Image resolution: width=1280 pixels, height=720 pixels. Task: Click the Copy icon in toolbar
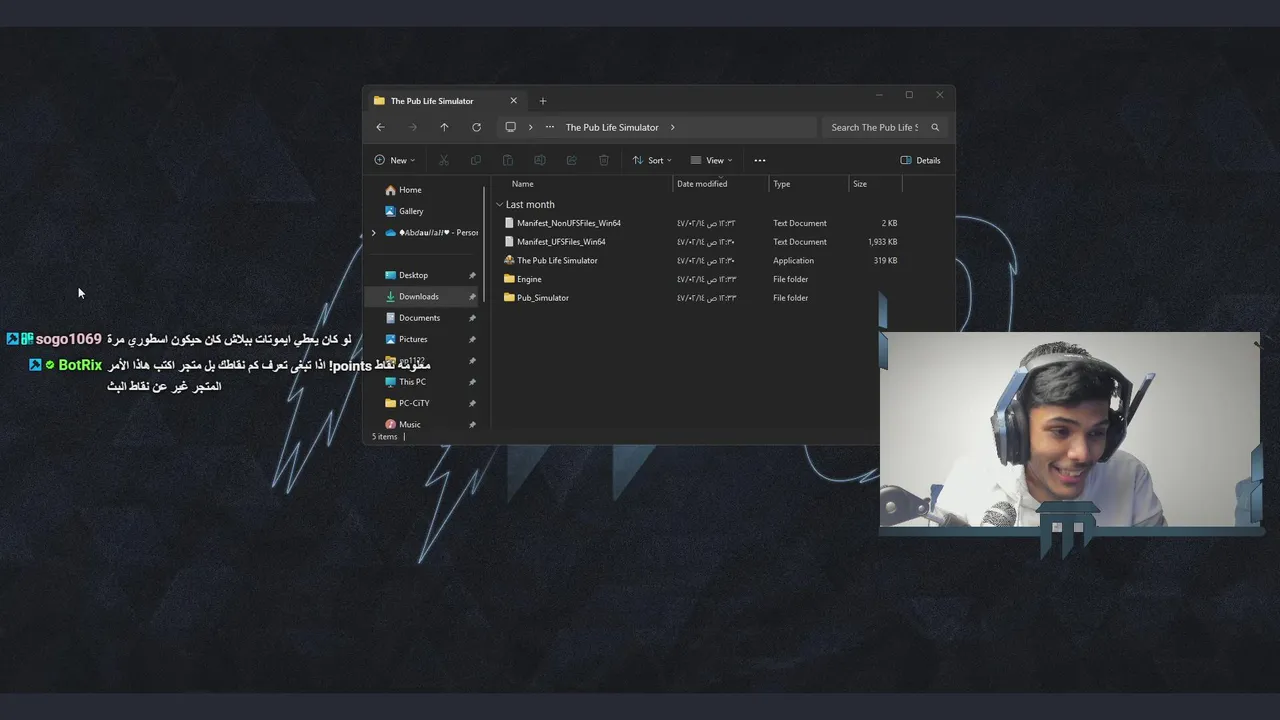point(476,160)
